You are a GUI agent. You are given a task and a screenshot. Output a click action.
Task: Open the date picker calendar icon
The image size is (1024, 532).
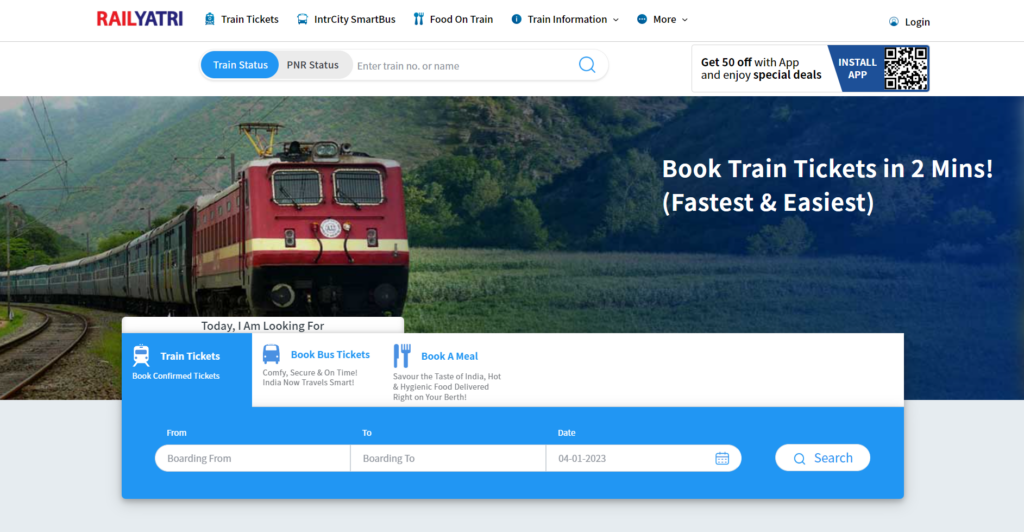tap(722, 458)
